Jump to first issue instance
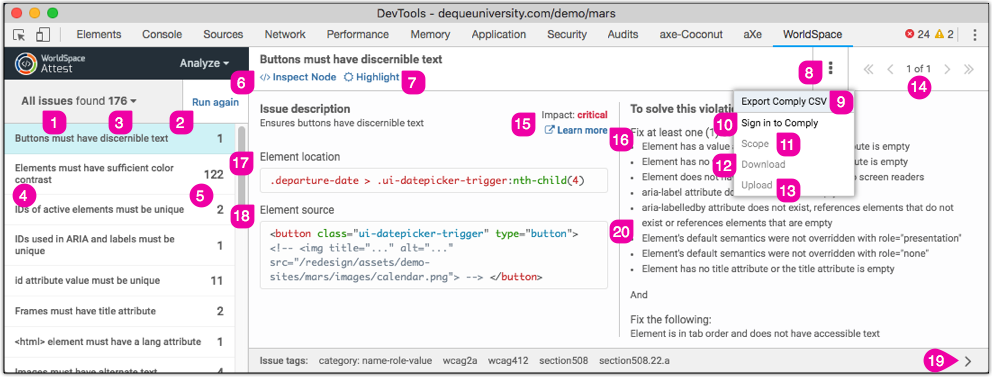Screen dimensions: 992x377 tap(869, 69)
